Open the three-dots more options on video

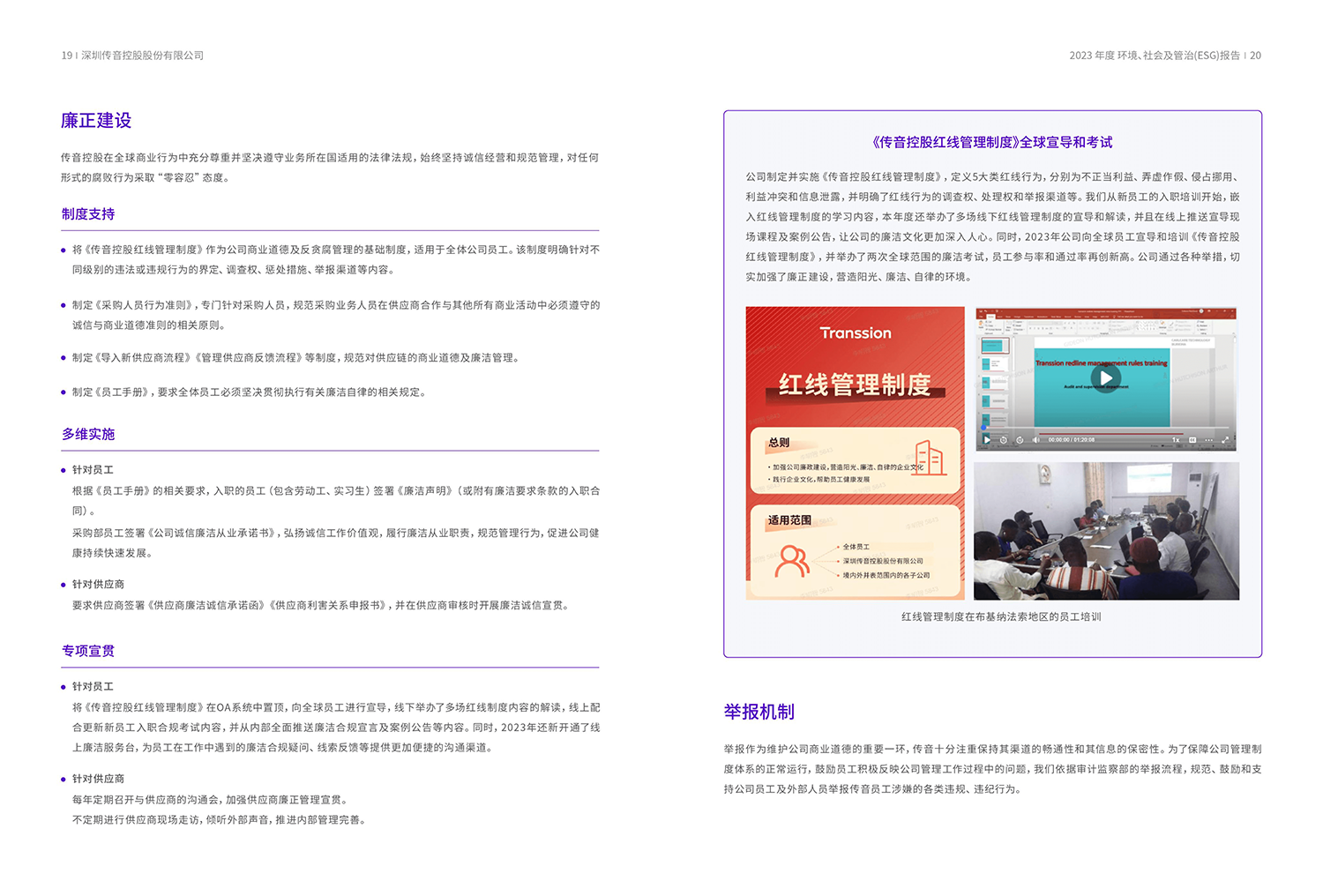1209,440
